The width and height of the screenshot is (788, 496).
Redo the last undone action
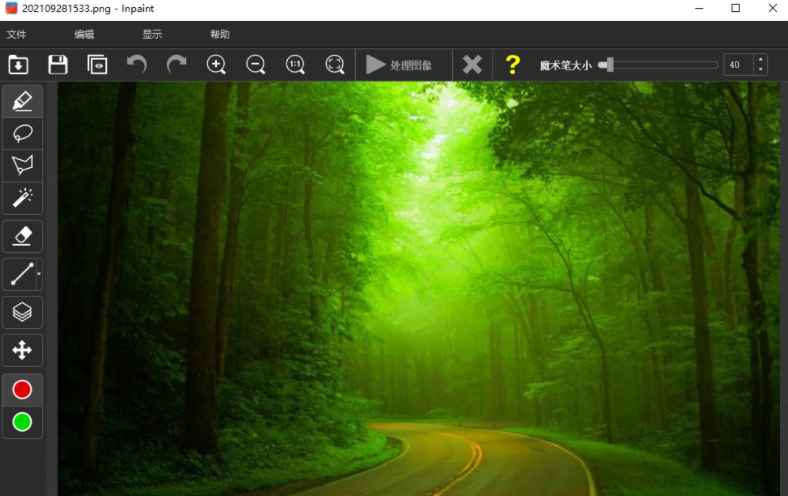176,65
